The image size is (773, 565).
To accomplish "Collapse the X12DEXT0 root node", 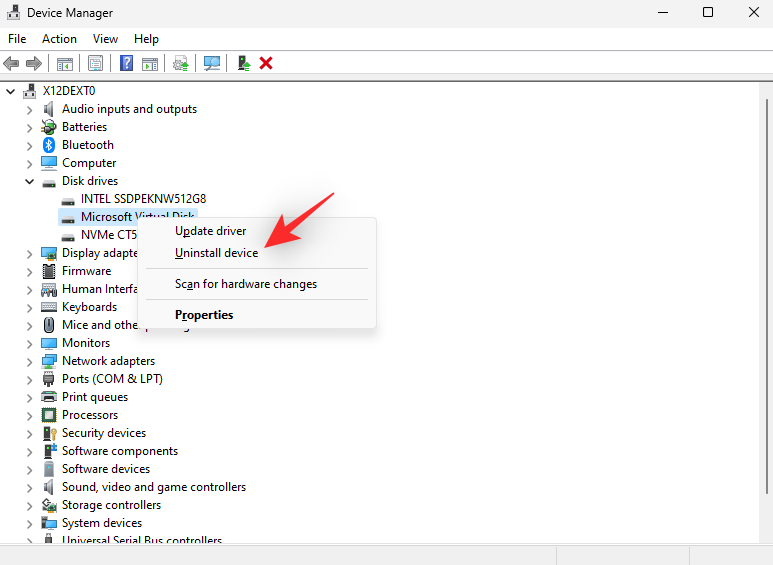I will [x=11, y=91].
